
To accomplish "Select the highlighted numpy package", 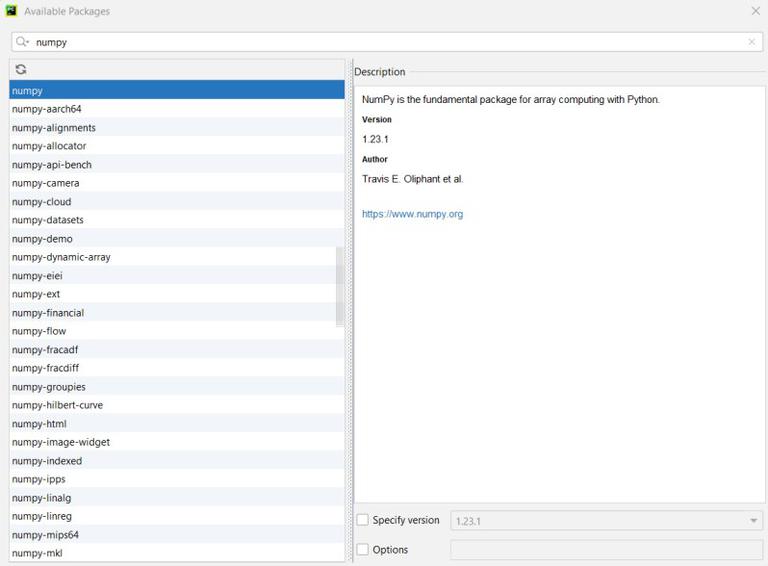I will pyautogui.click(x=177, y=90).
